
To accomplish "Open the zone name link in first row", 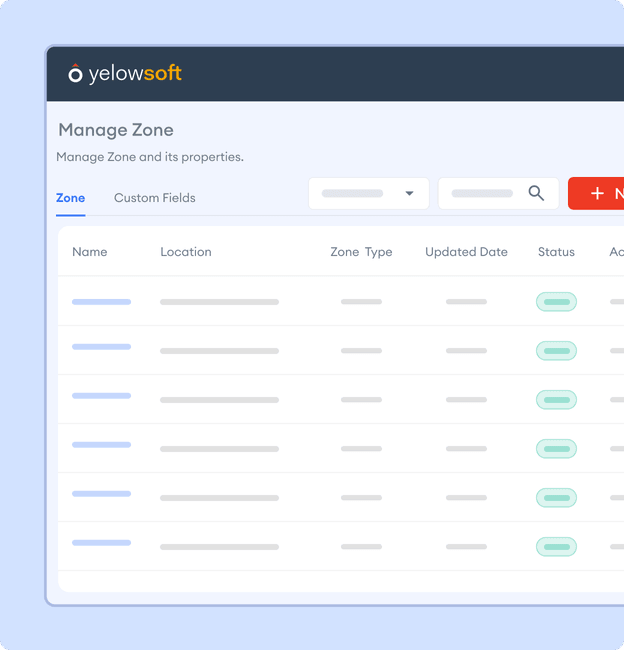I will click(101, 301).
